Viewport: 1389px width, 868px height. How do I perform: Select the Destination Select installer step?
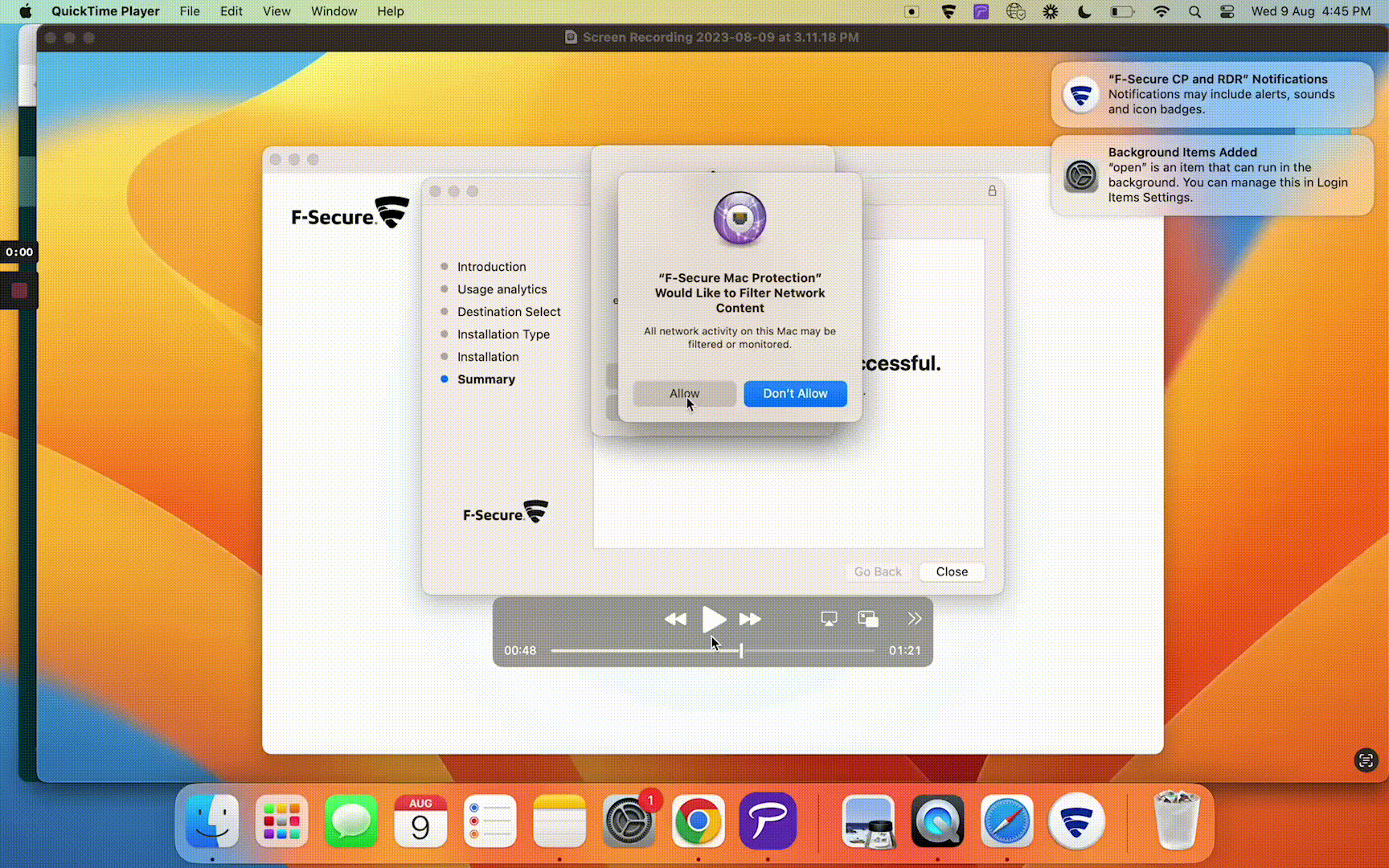click(x=509, y=312)
